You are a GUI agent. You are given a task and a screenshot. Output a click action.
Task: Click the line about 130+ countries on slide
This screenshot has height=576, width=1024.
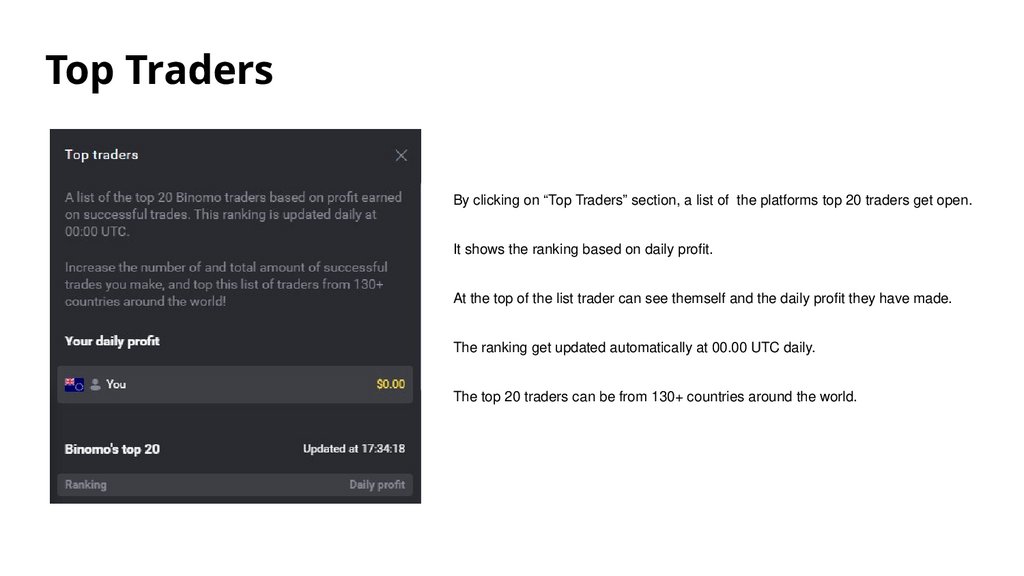655,397
